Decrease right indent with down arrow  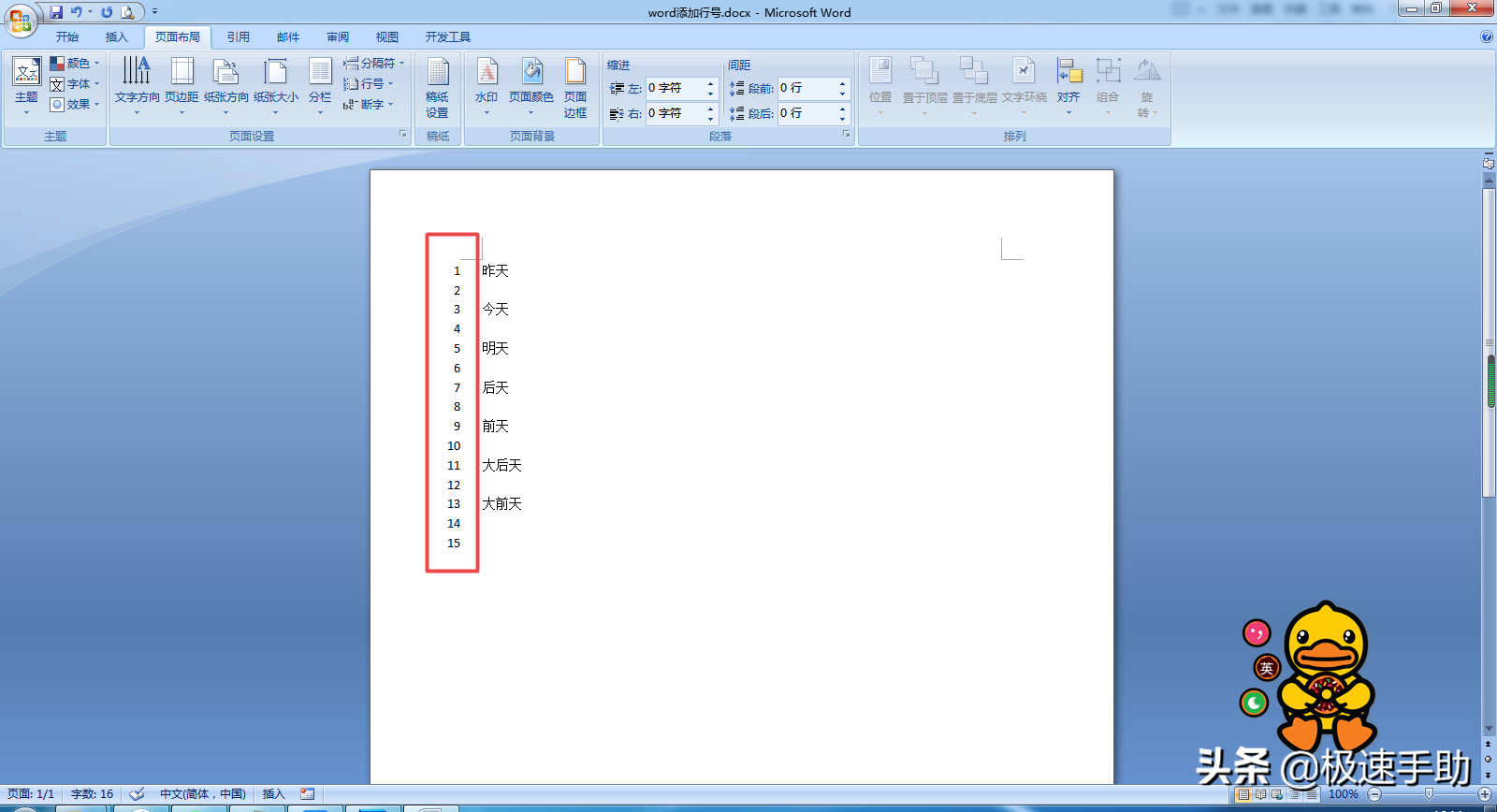tap(711, 119)
